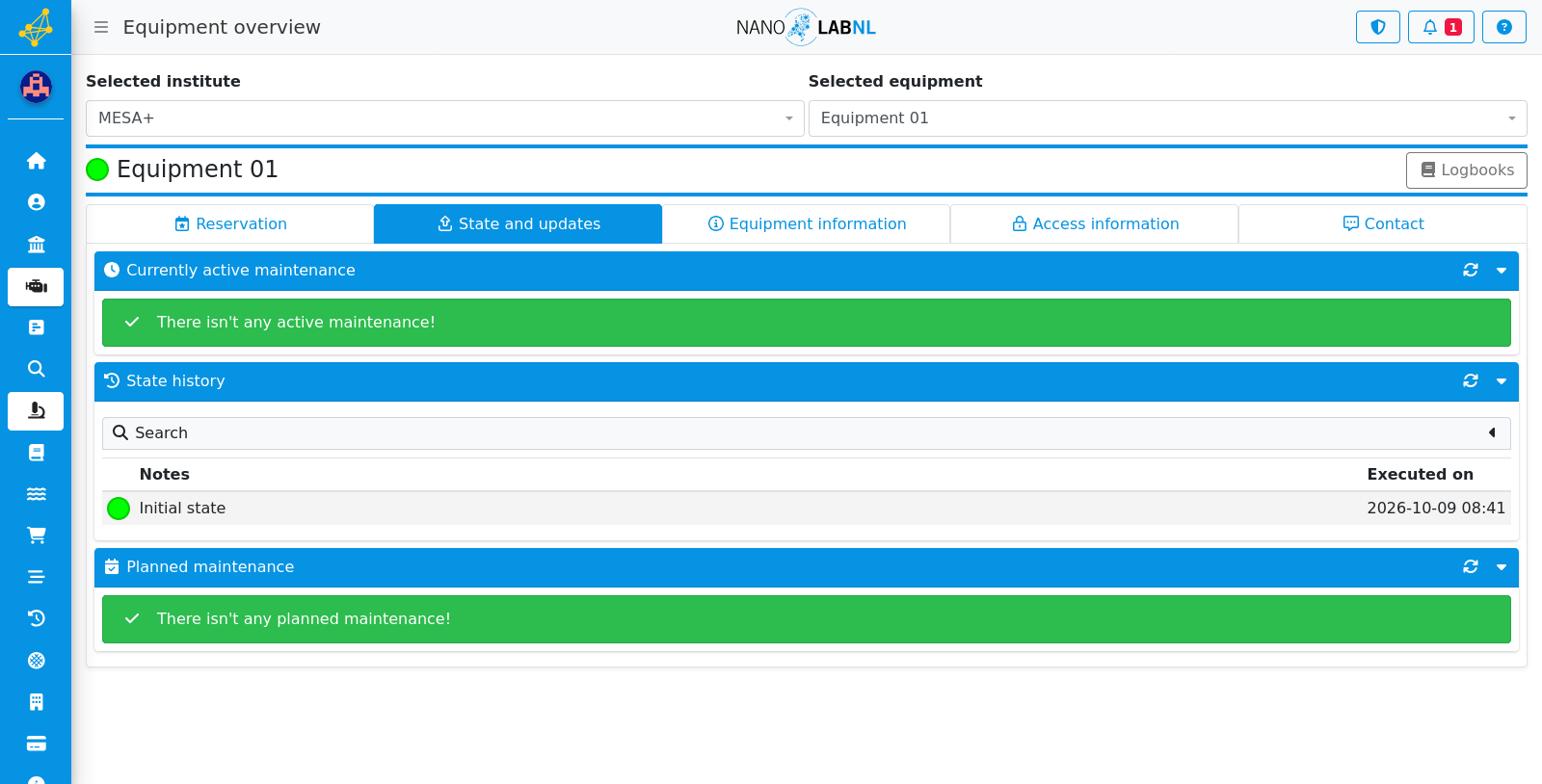Click the 2026-10-09 08:41 timestamp
This screenshot has height=784, width=1542.
(x=1436, y=509)
